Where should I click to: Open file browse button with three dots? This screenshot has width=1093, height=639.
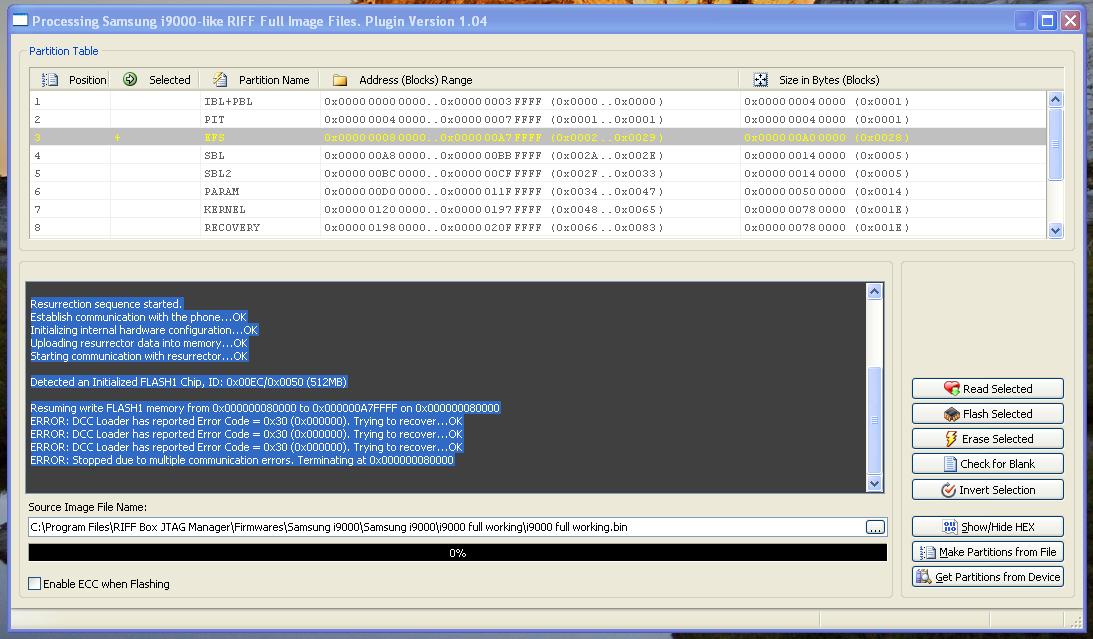[x=875, y=527]
